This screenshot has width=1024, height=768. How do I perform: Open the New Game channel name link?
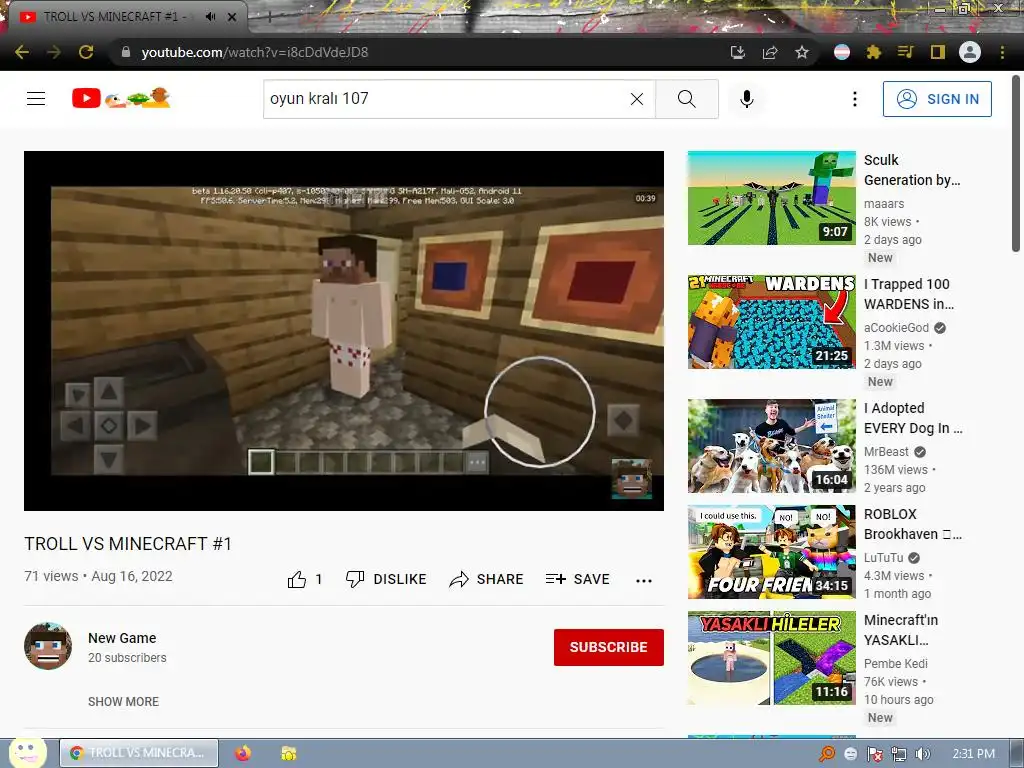[122, 638]
